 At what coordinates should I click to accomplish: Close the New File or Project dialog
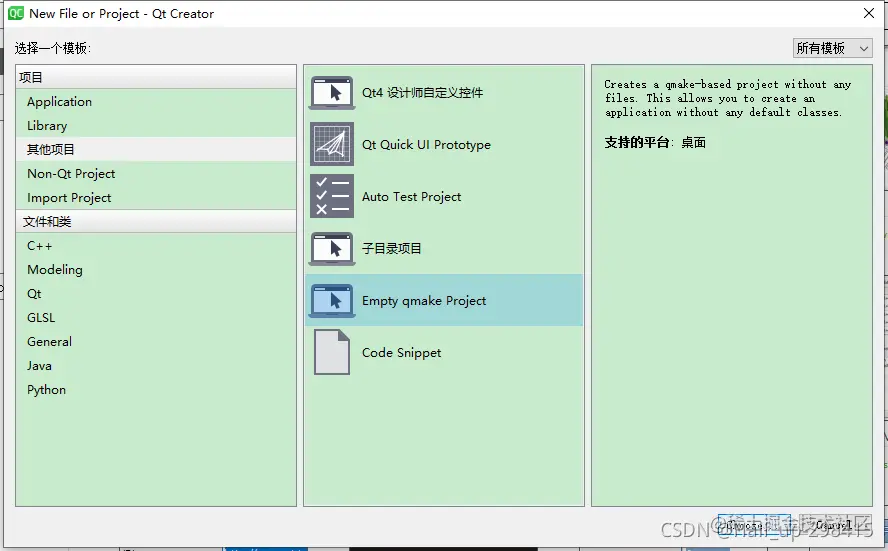pos(869,13)
